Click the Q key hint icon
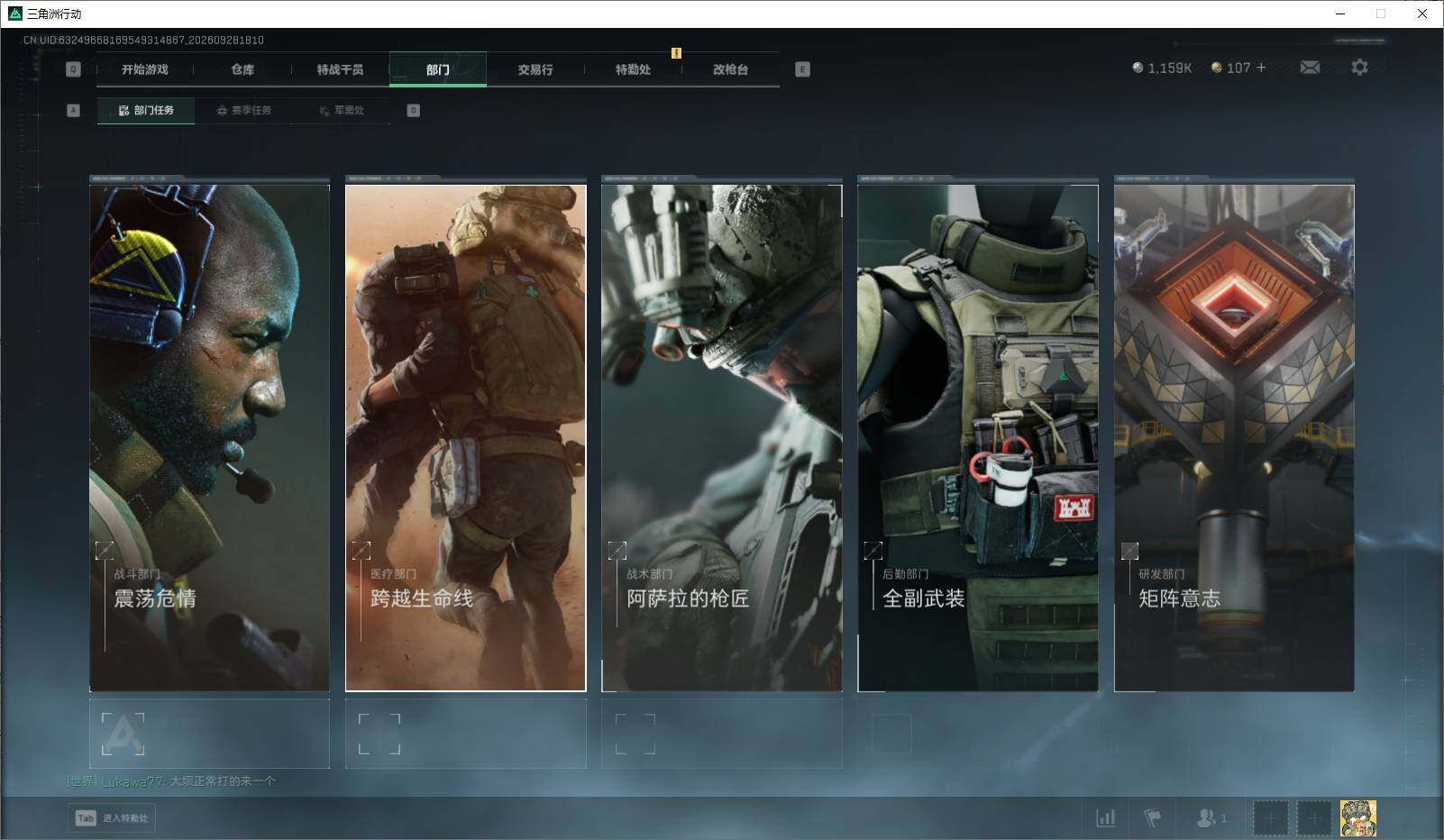 pos(73,69)
